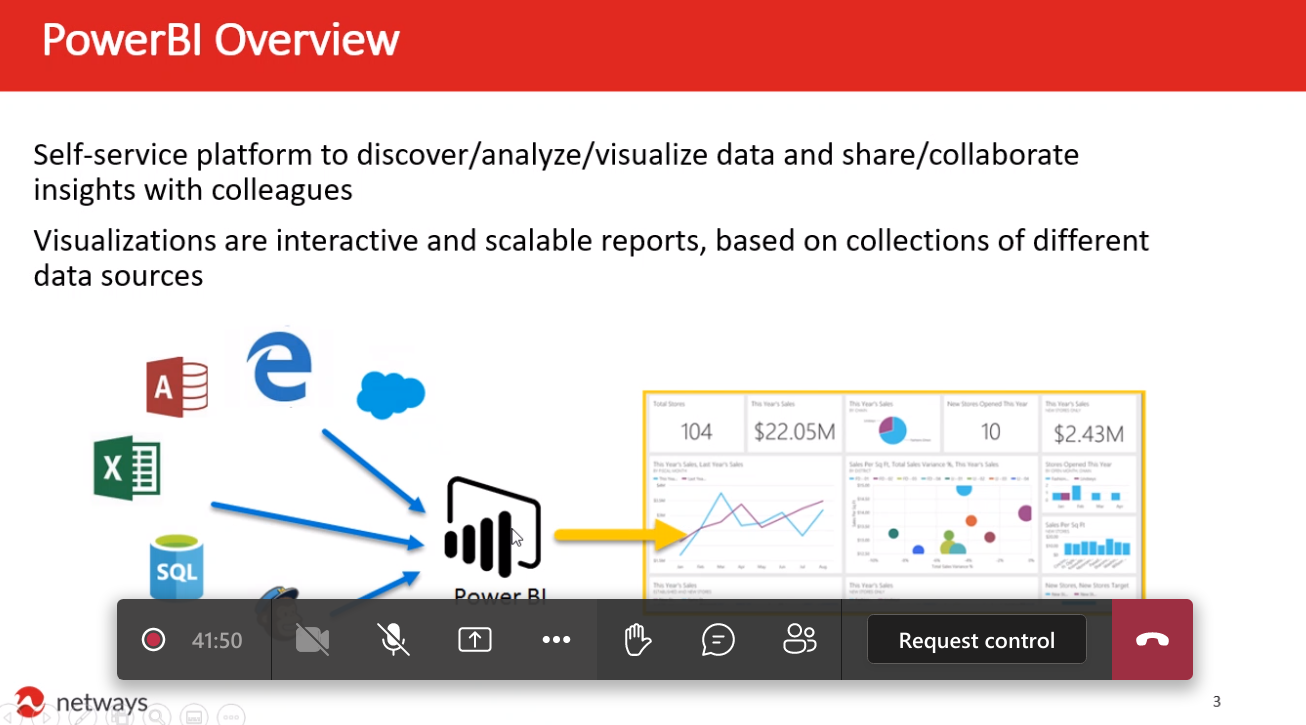
Task: Show the participants panel
Action: tap(799, 640)
